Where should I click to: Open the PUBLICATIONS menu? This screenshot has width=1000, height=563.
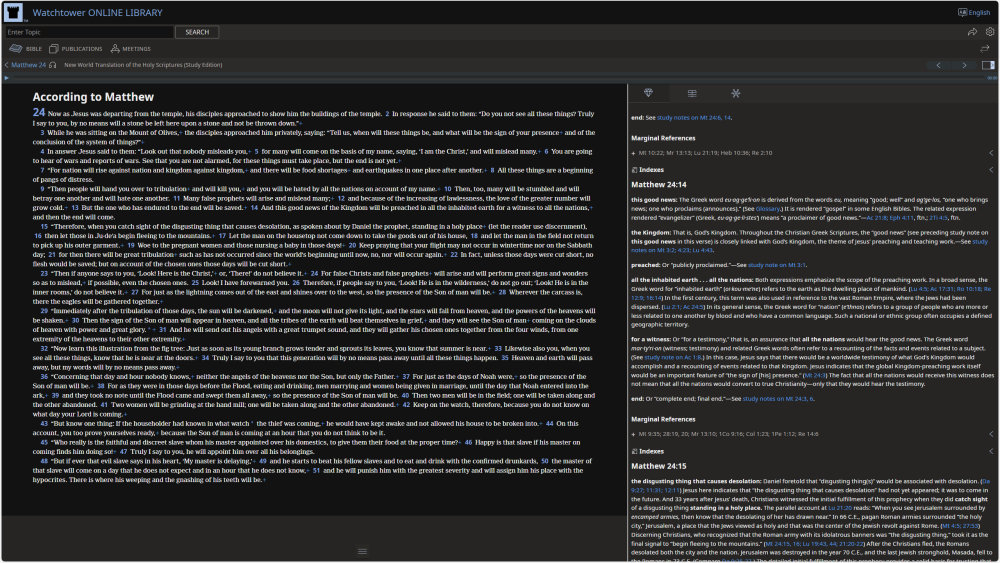(76, 48)
